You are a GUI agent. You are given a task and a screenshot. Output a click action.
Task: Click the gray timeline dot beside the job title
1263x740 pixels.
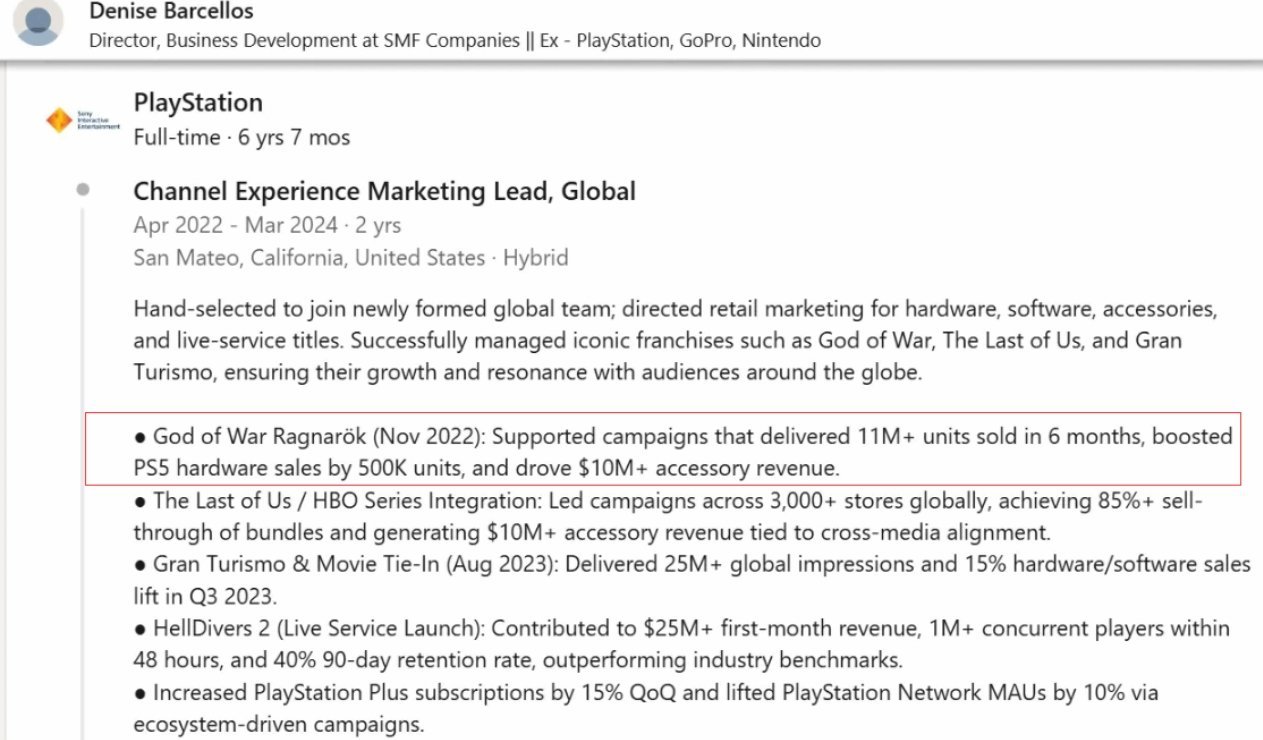(83, 188)
